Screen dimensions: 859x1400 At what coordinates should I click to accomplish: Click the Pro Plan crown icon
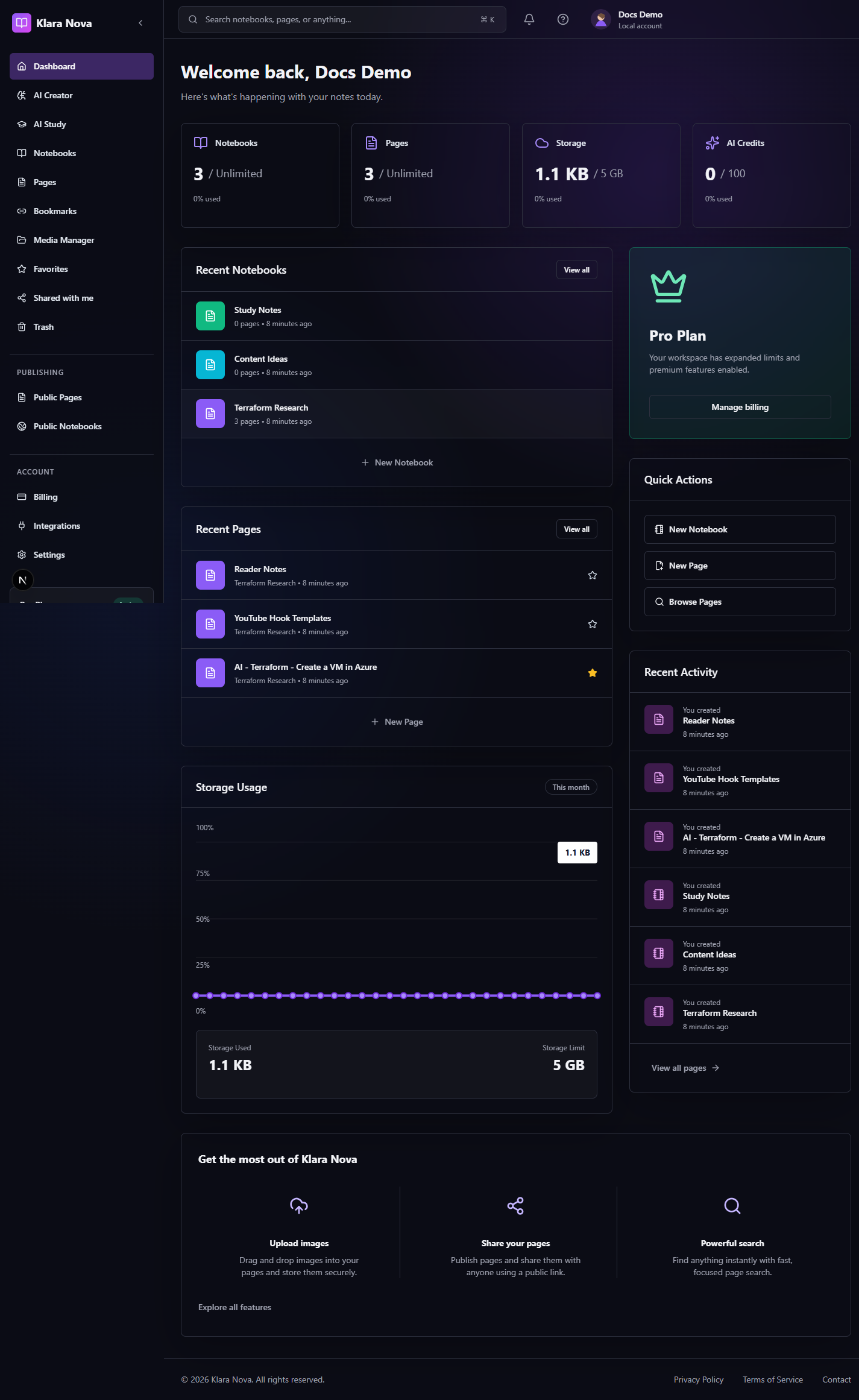point(669,286)
